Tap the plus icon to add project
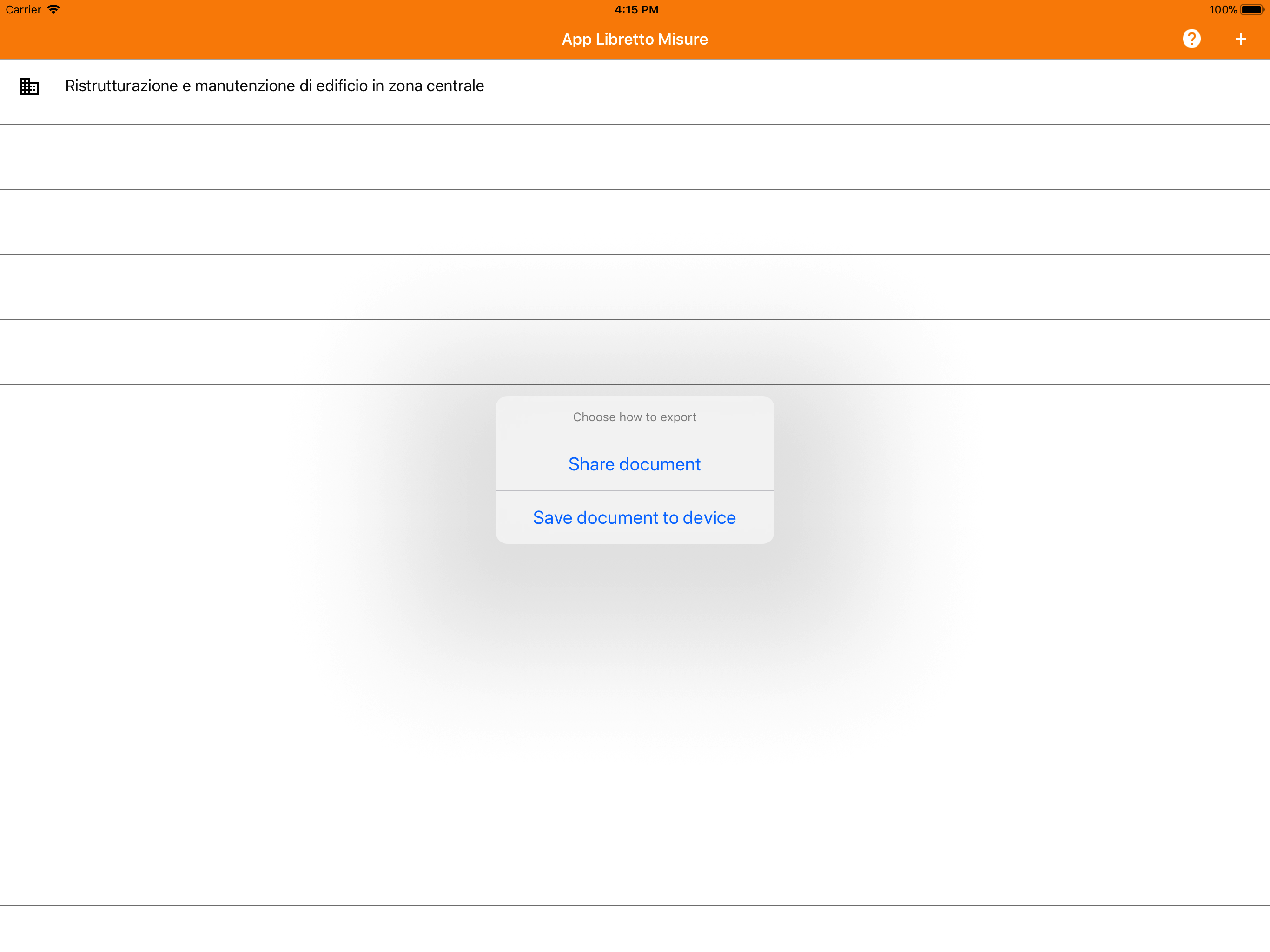This screenshot has width=1270, height=952. tap(1241, 39)
